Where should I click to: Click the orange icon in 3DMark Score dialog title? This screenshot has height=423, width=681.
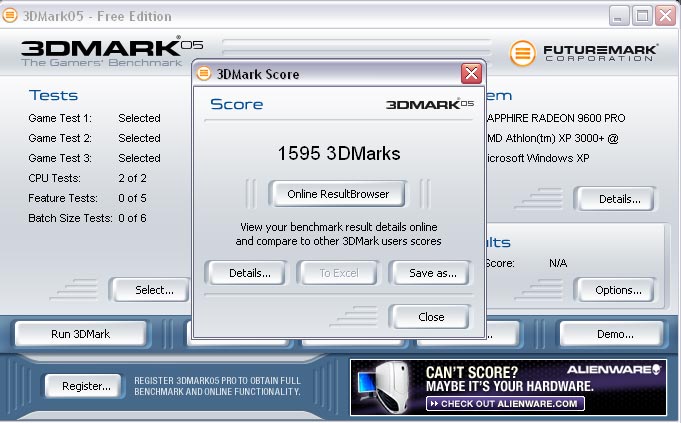pyautogui.click(x=203, y=73)
